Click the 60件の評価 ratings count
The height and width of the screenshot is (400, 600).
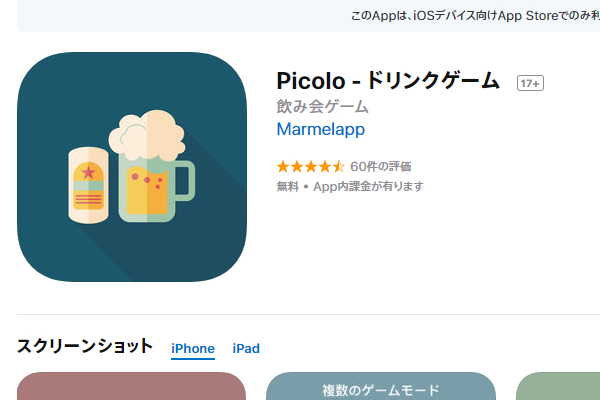point(381,167)
